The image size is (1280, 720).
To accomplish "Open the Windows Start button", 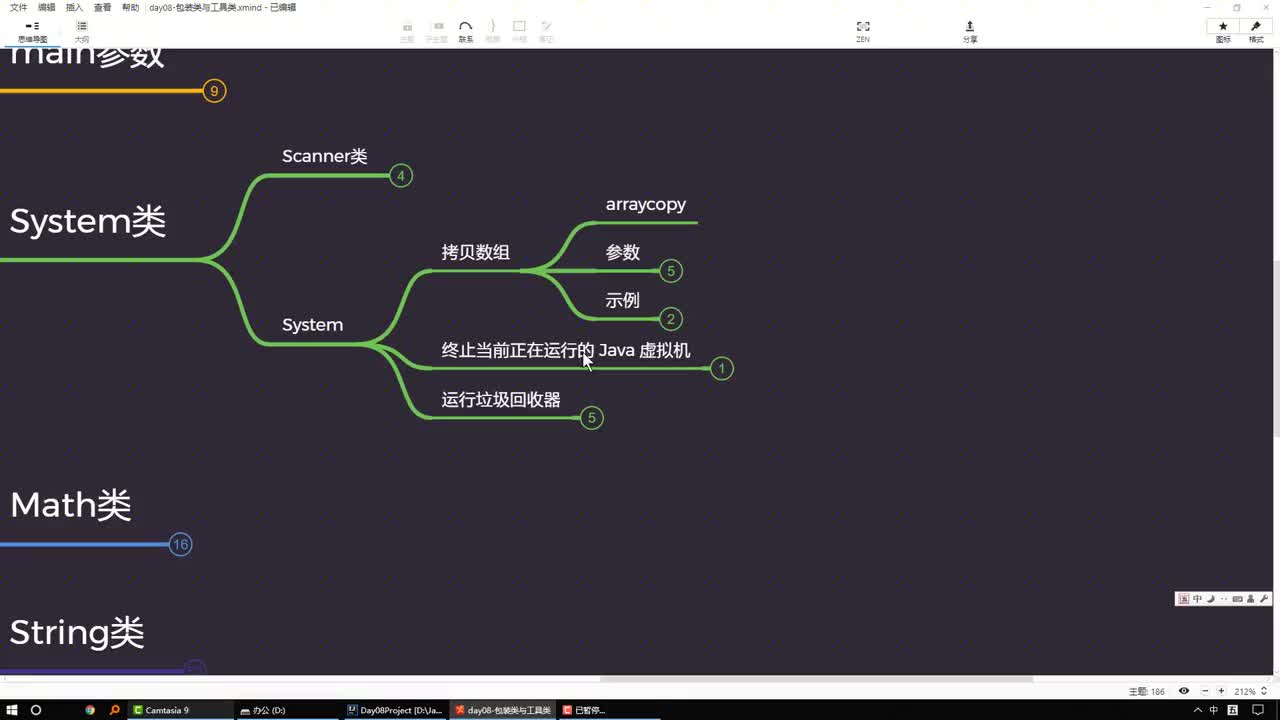I will tap(13, 710).
